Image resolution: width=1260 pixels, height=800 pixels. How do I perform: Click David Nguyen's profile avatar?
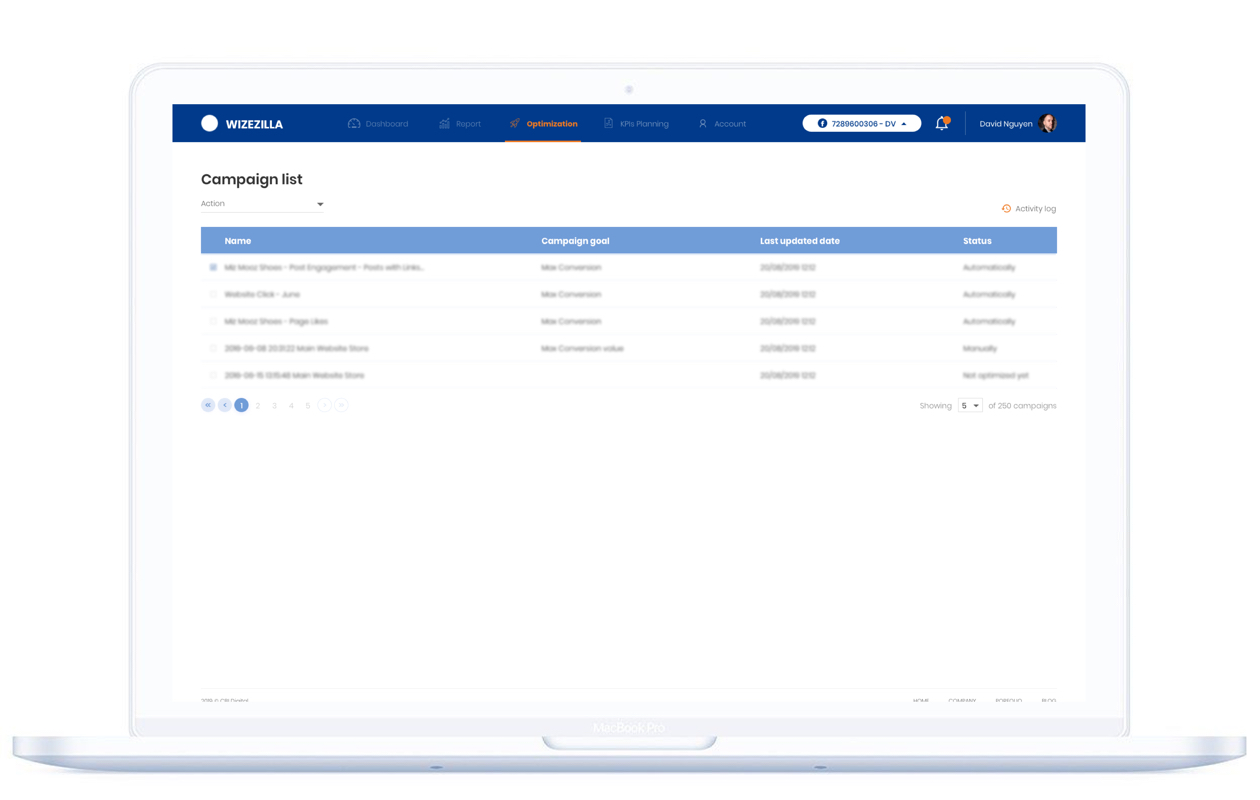point(1047,124)
